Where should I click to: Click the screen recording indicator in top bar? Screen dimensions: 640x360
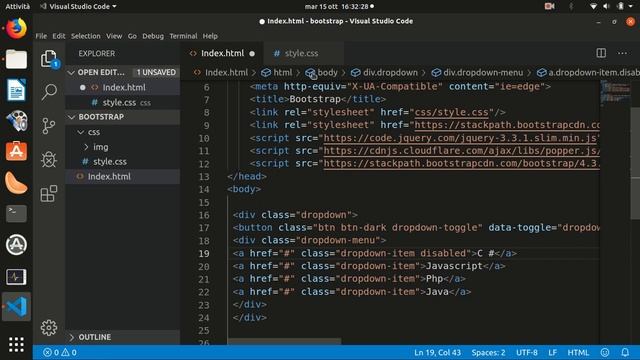(549, 6)
